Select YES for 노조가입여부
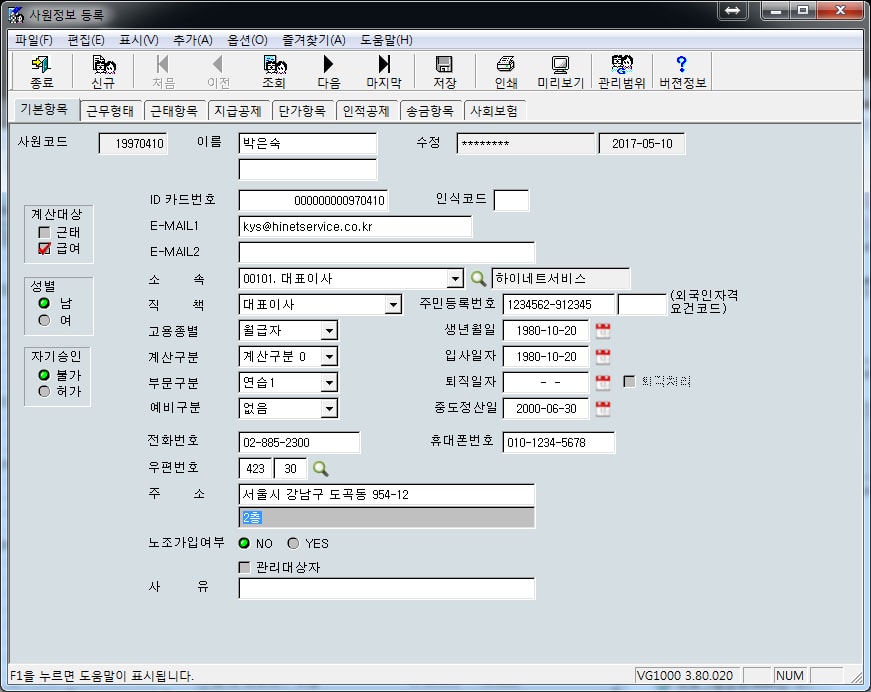871x692 pixels. [x=293, y=543]
